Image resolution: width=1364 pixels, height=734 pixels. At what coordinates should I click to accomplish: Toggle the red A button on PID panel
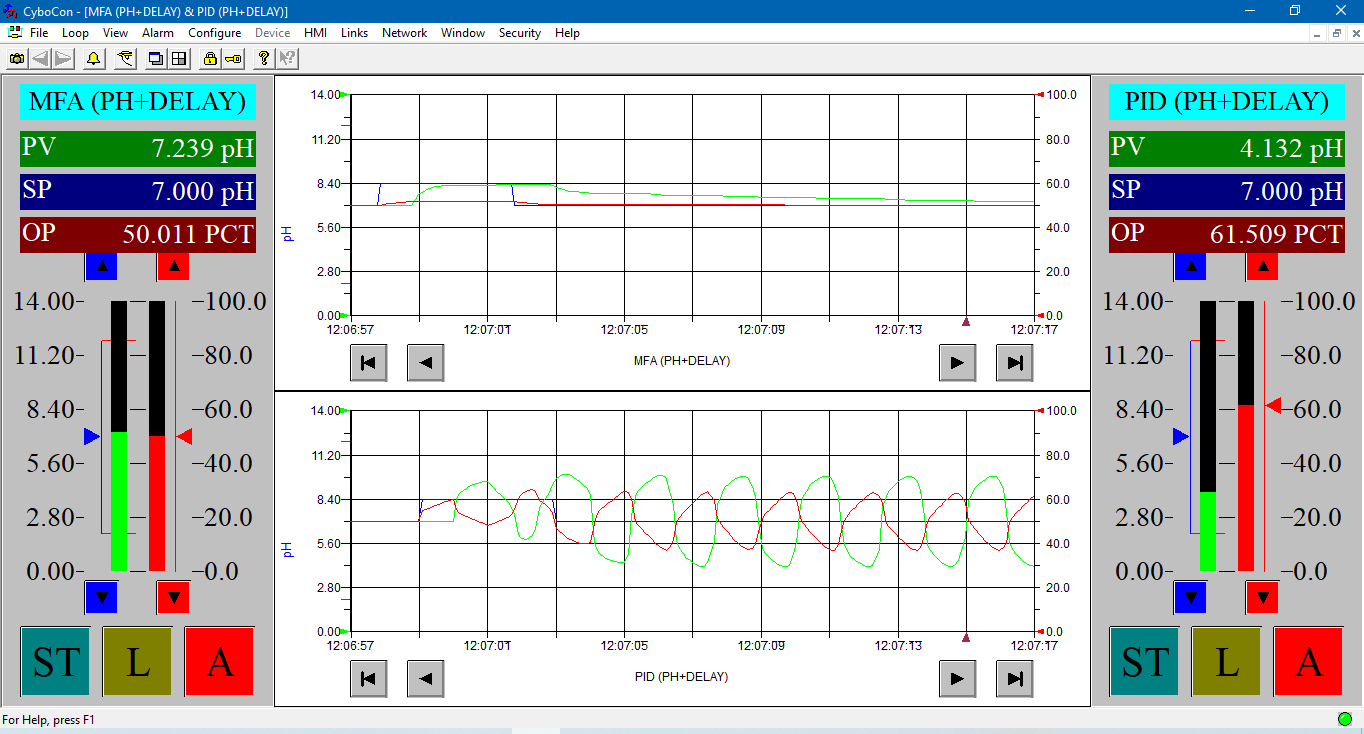(1308, 661)
